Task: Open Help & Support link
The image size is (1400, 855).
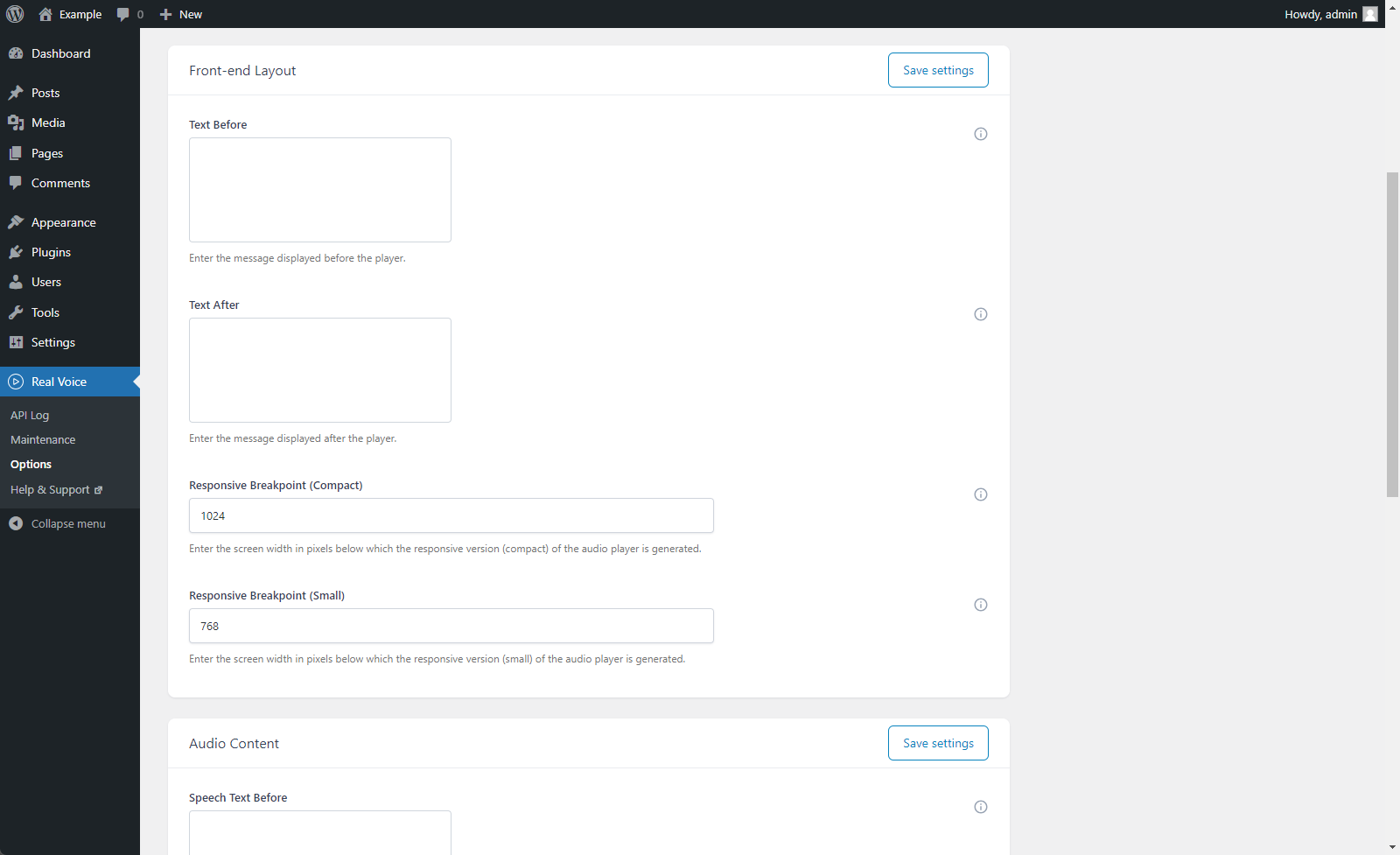Action: click(x=70, y=489)
